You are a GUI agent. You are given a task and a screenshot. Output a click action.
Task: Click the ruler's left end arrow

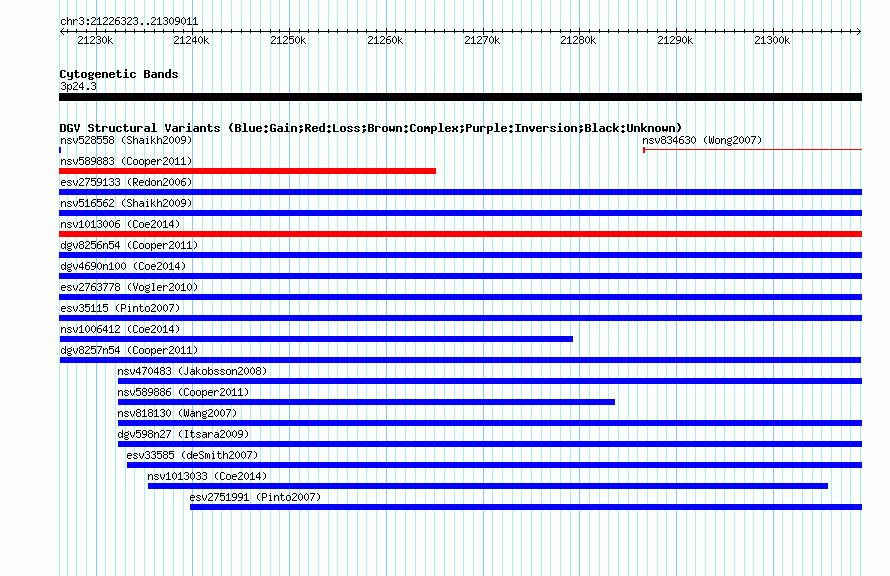[62, 32]
